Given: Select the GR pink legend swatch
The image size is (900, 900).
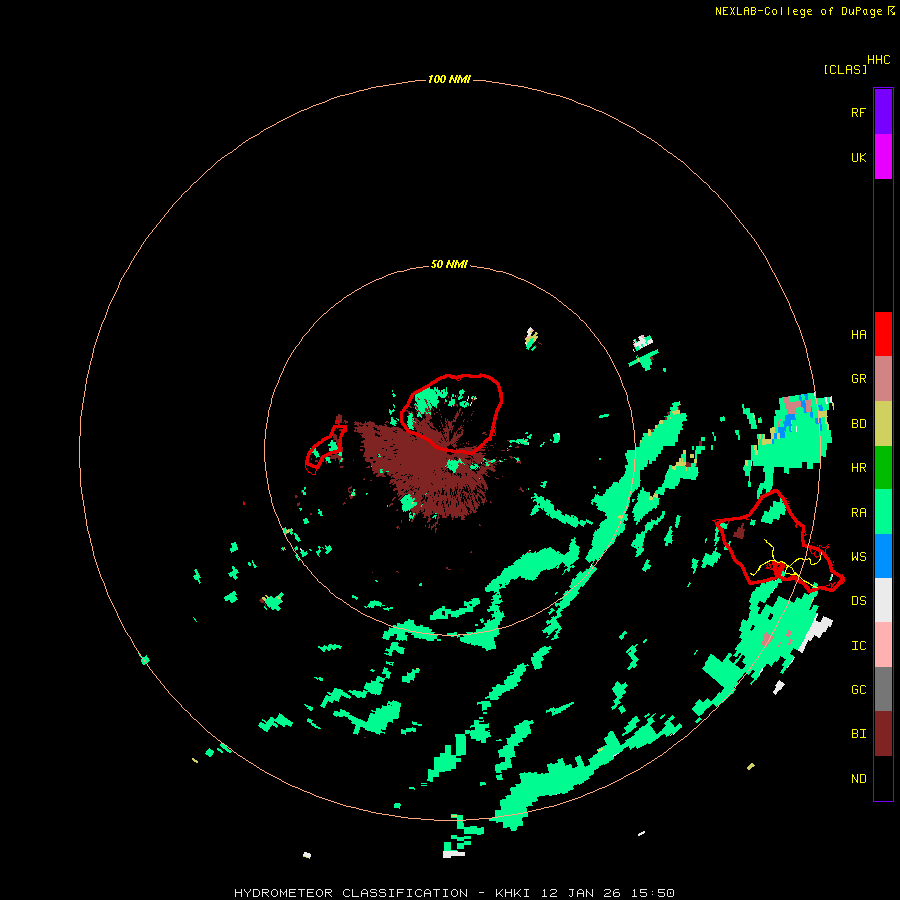Looking at the screenshot, I should click(883, 379).
